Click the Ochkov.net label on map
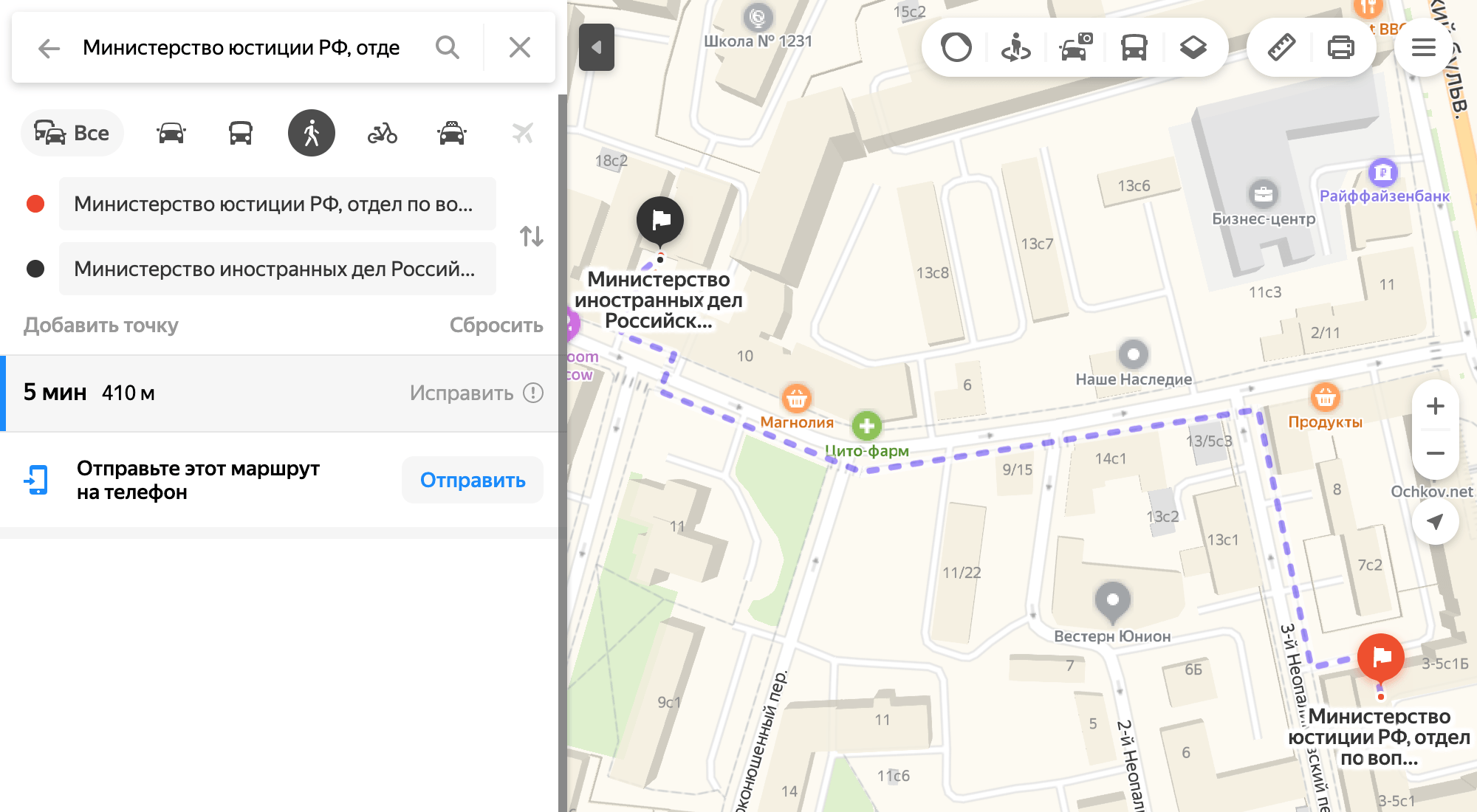This screenshot has width=1477, height=812. (1431, 492)
